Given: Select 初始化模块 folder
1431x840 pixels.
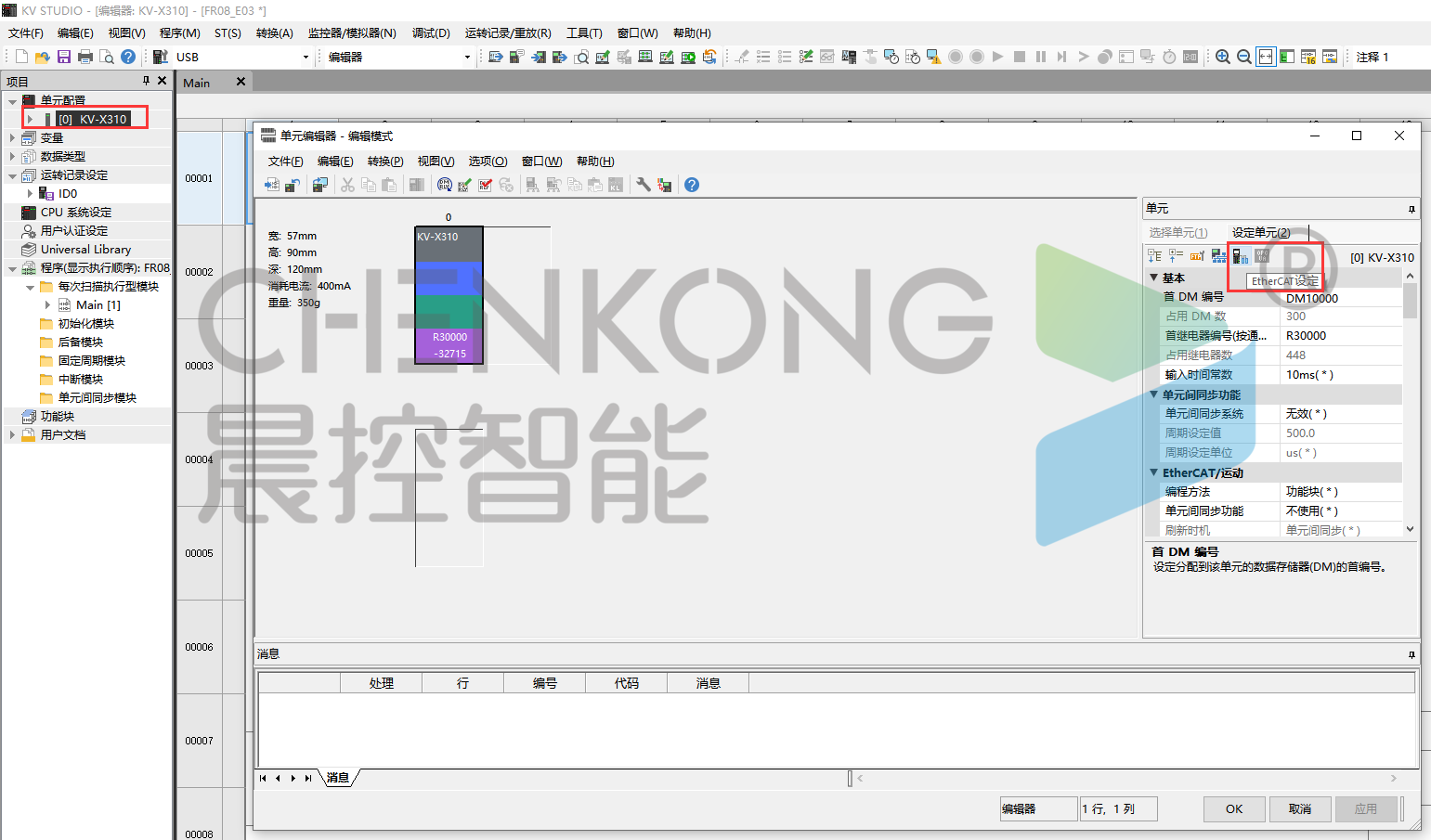Looking at the screenshot, I should (x=86, y=323).
